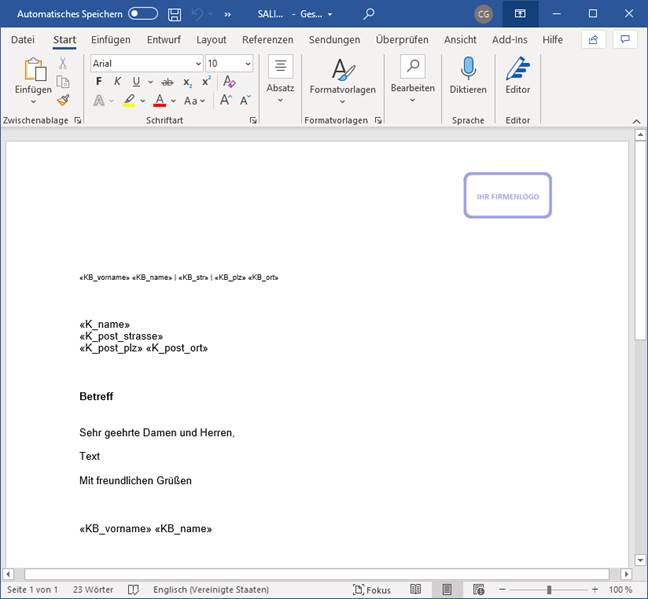Open the Einfügen ribbon tab
The image size is (648, 599).
110,40
